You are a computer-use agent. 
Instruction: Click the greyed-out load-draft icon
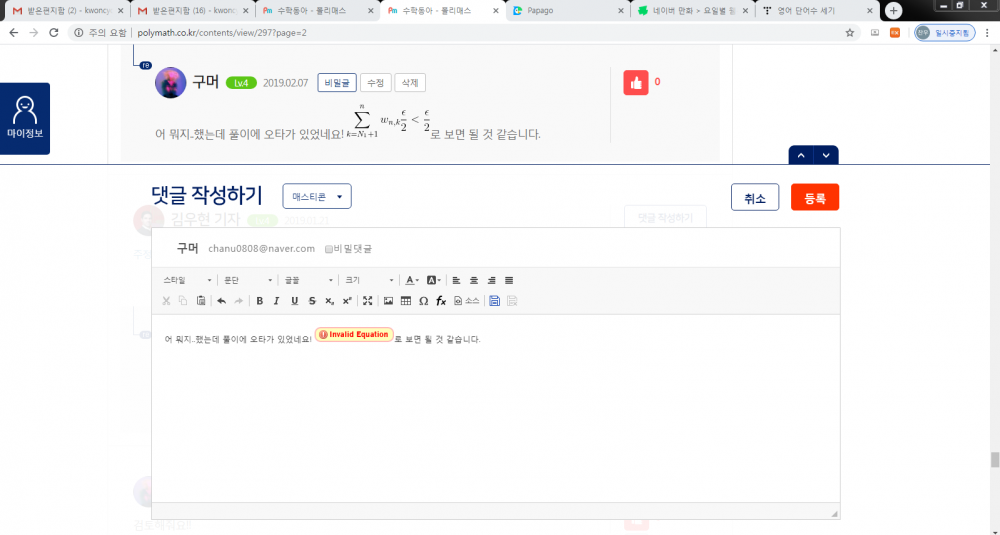tap(511, 301)
